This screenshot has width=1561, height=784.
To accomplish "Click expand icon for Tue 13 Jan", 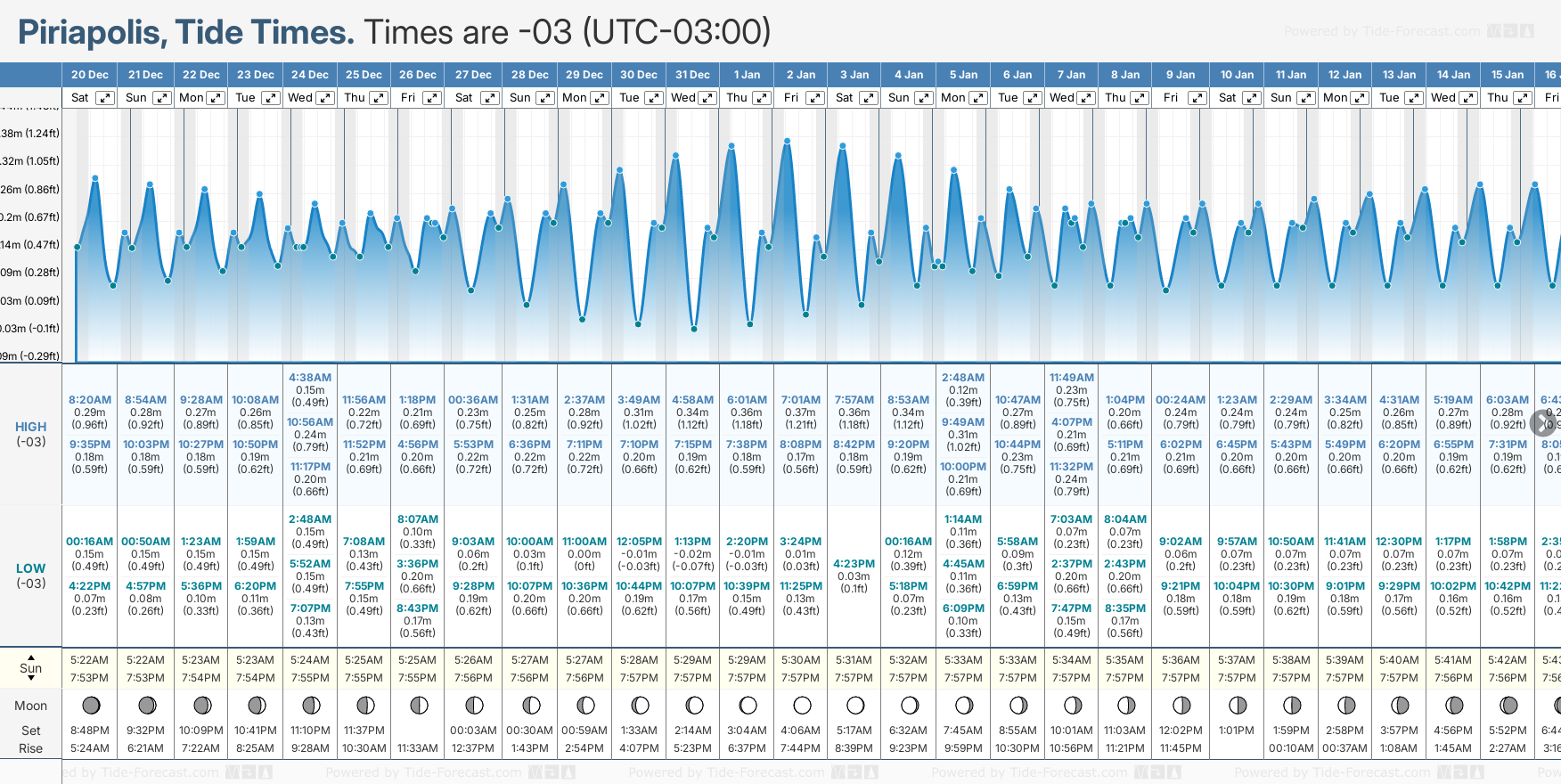I will coord(1413,98).
